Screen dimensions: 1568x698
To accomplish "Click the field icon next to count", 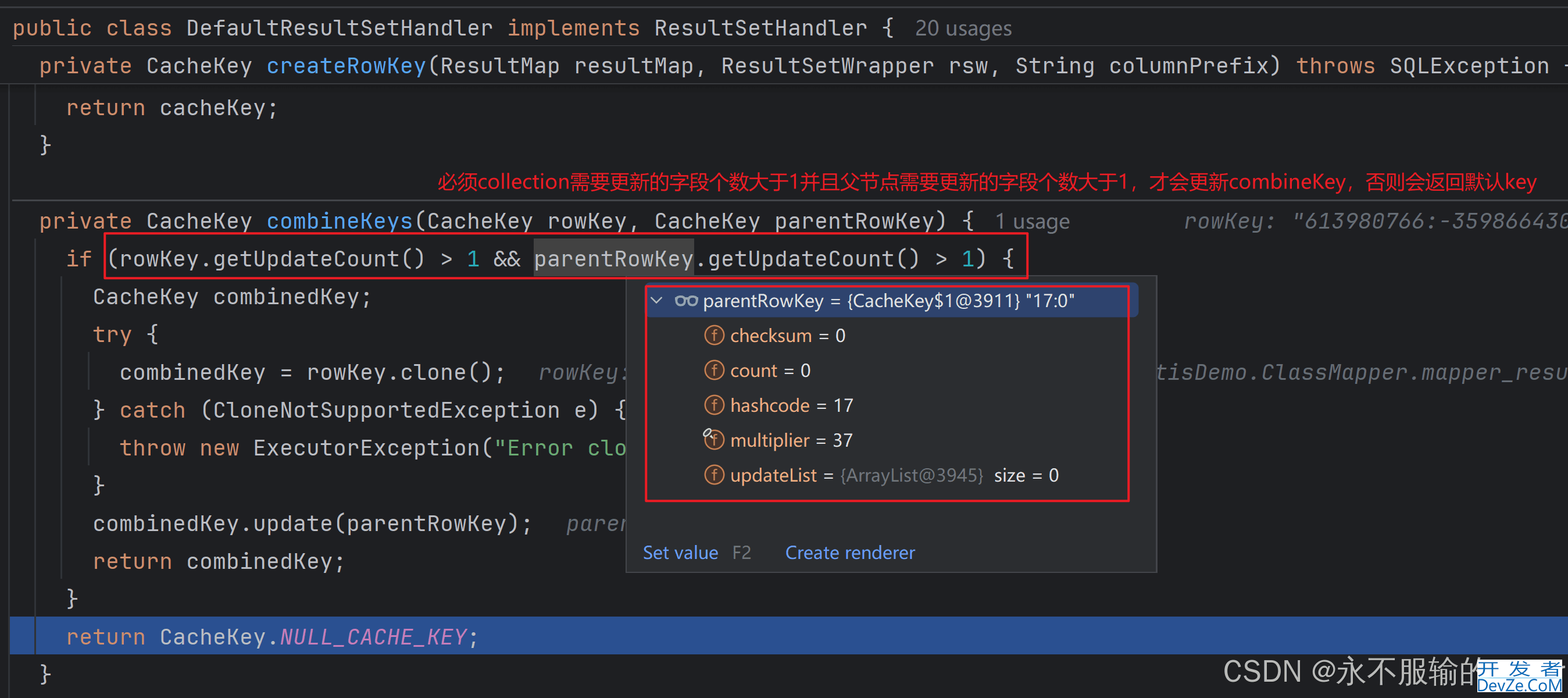I will tap(714, 371).
